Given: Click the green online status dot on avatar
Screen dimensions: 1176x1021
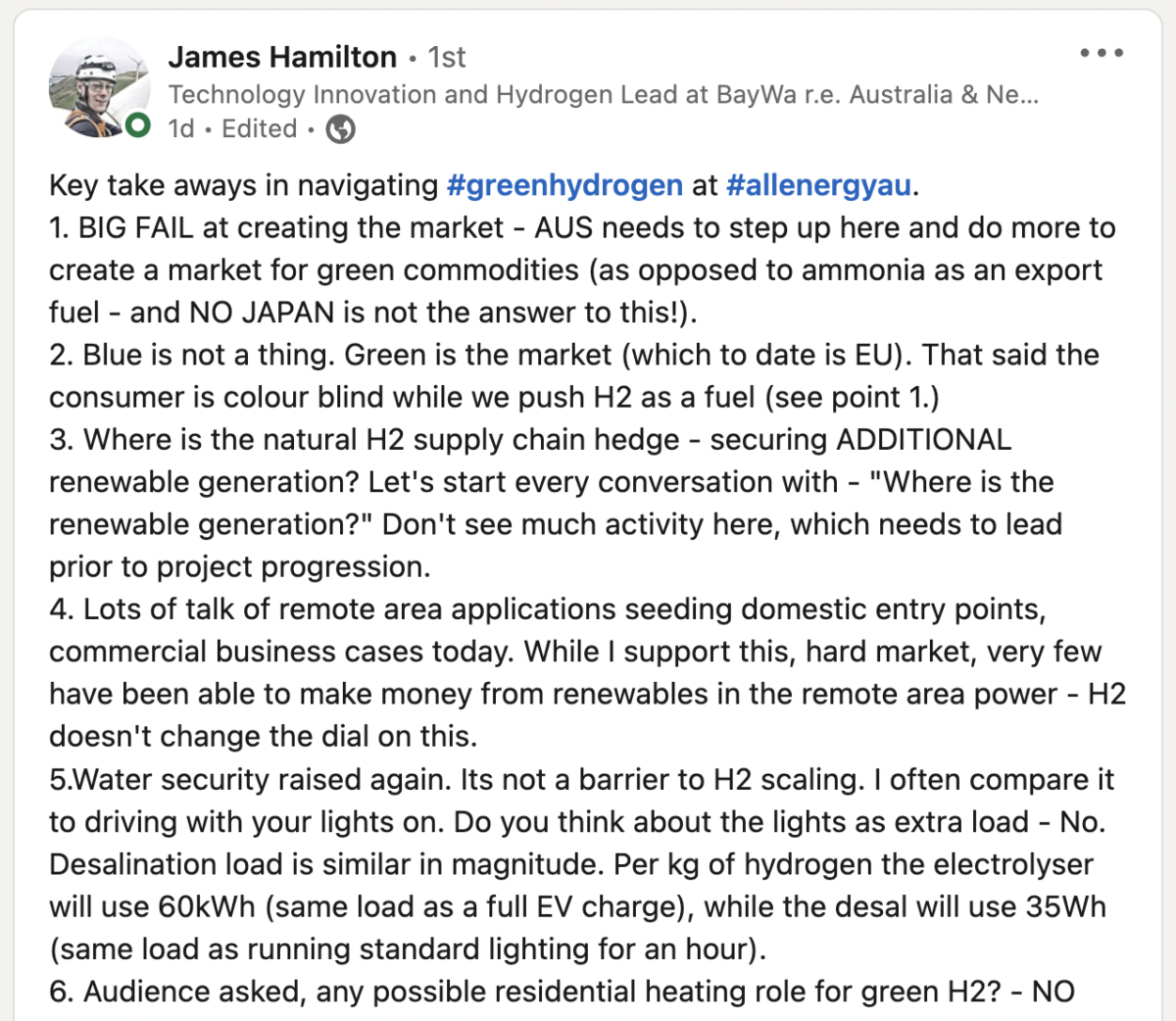Looking at the screenshot, I should click(x=138, y=124).
